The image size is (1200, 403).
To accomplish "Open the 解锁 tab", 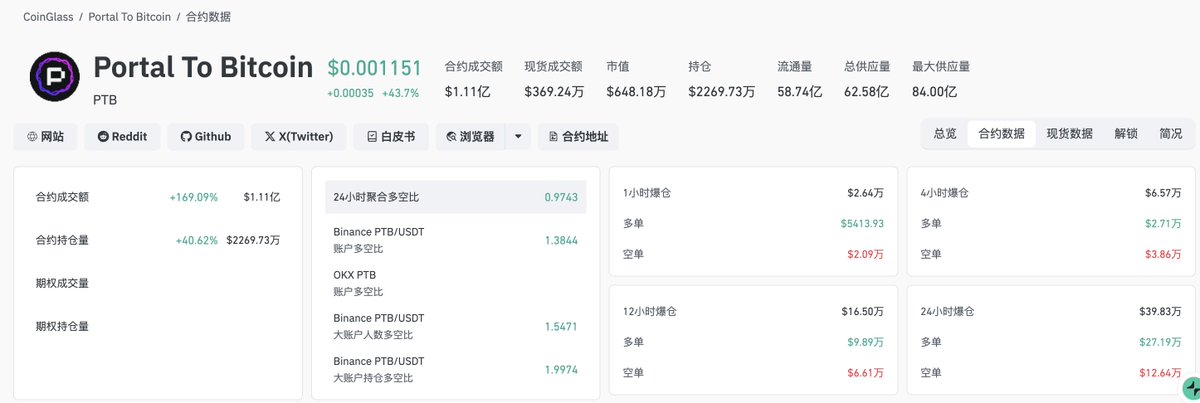I will pos(1126,134).
